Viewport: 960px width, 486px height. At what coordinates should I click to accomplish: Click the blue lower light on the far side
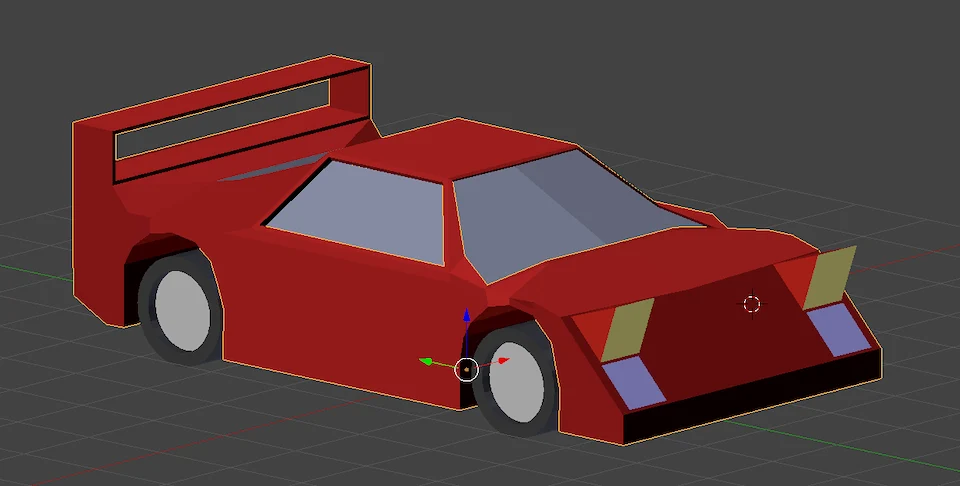coord(839,329)
